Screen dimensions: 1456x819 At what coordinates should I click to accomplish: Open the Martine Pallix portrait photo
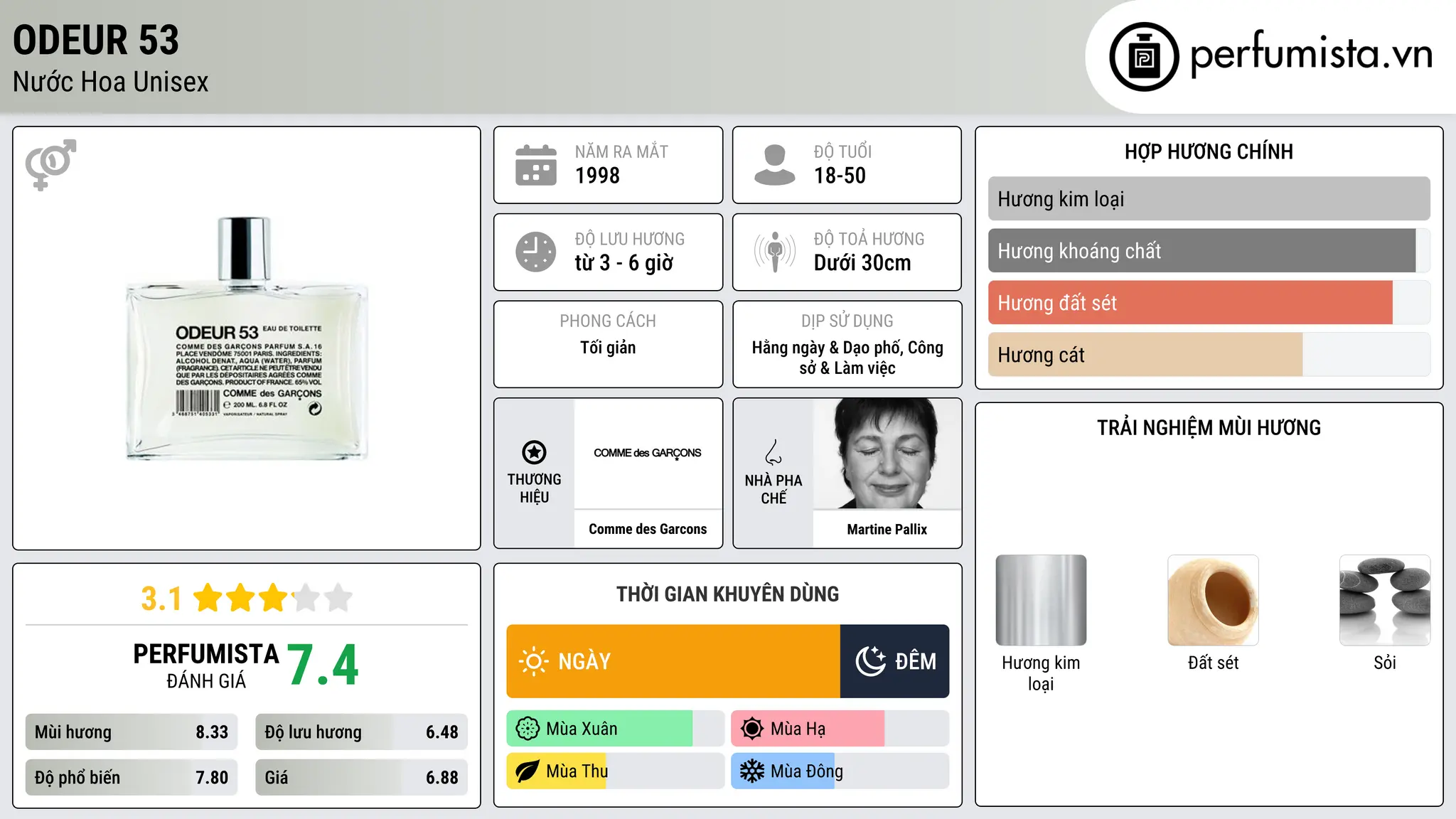click(887, 454)
